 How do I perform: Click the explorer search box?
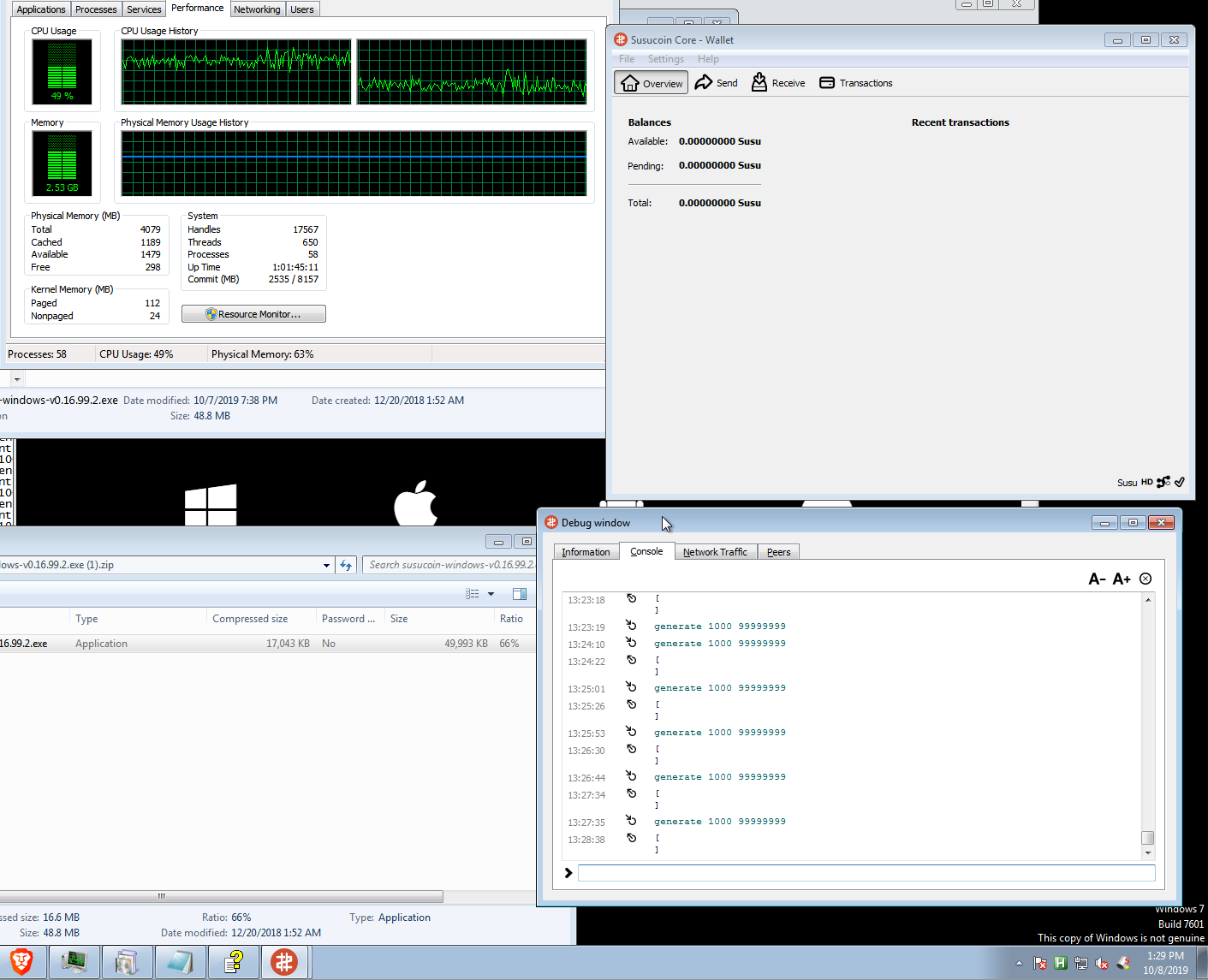pyautogui.click(x=449, y=565)
